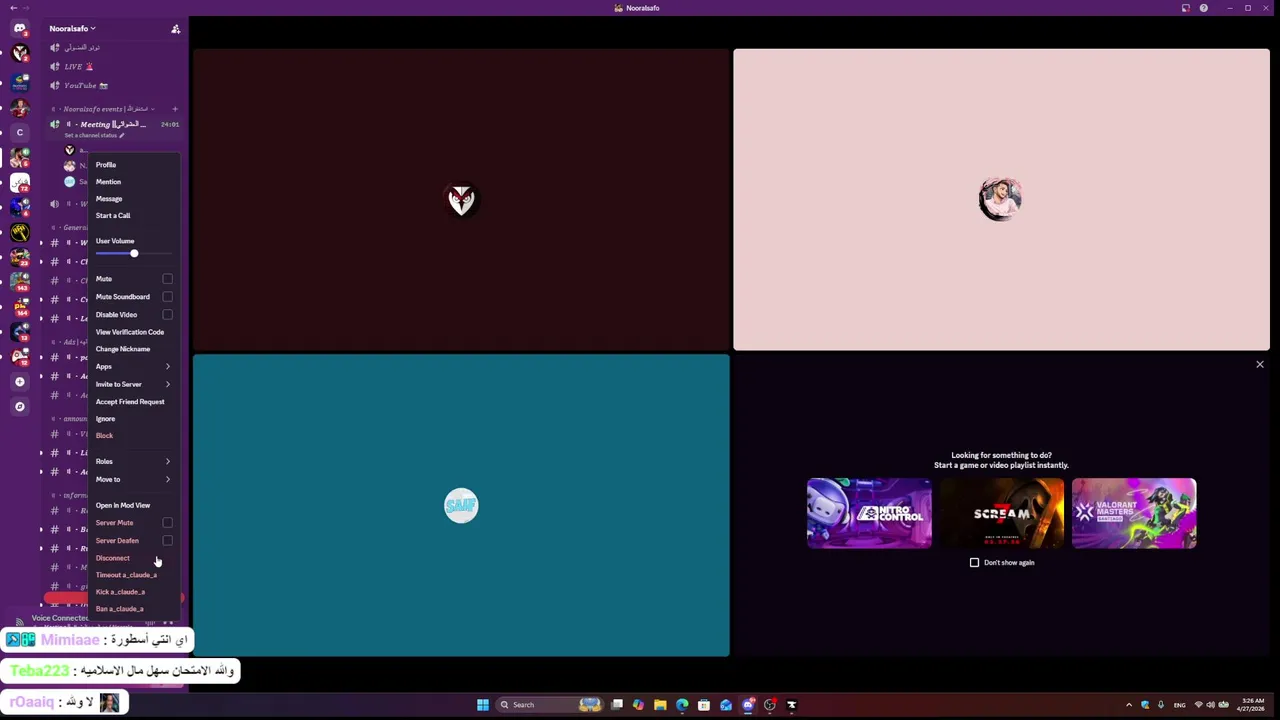Expand the Move to submenu
This screenshot has height=720, width=1280.
(x=134, y=480)
